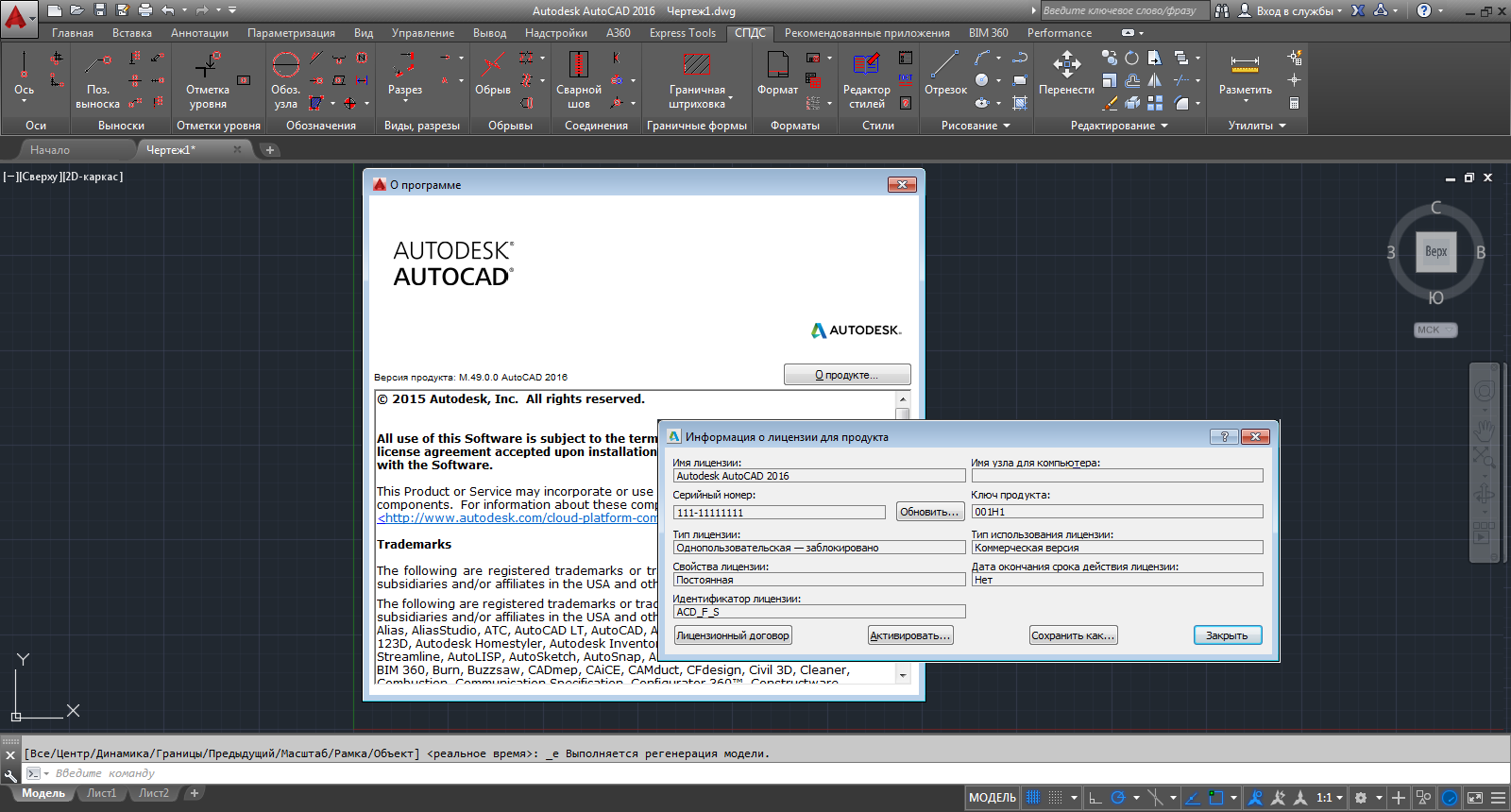Screen dimensions: 1511x812
Task: Select the Разметить measure tool
Action: [x=1245, y=76]
